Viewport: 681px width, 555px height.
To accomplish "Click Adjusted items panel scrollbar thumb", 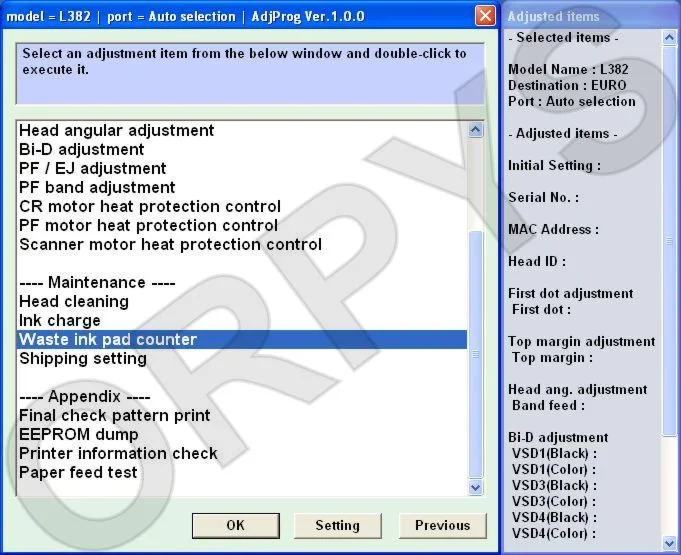I will [x=669, y=240].
